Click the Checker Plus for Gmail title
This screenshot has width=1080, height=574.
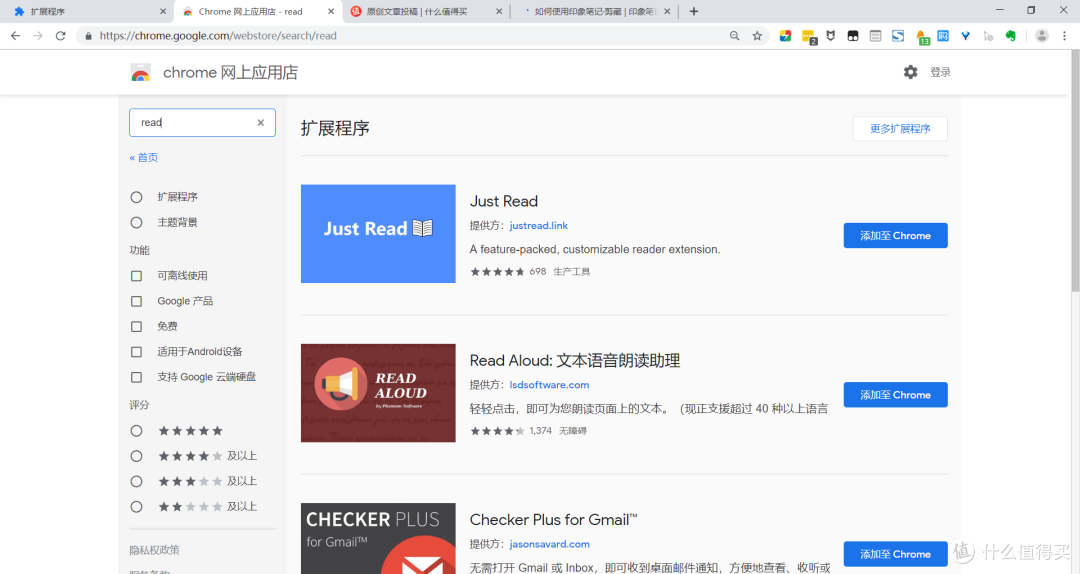553,520
